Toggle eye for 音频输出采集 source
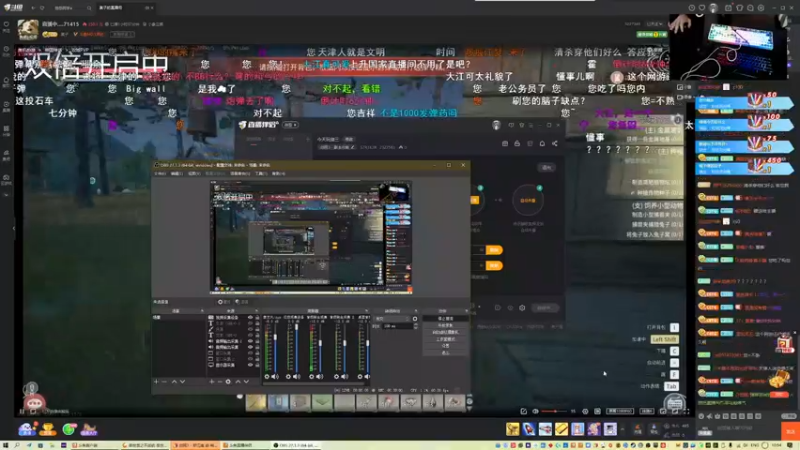Viewport: 800px width, 450px height. click(250, 347)
